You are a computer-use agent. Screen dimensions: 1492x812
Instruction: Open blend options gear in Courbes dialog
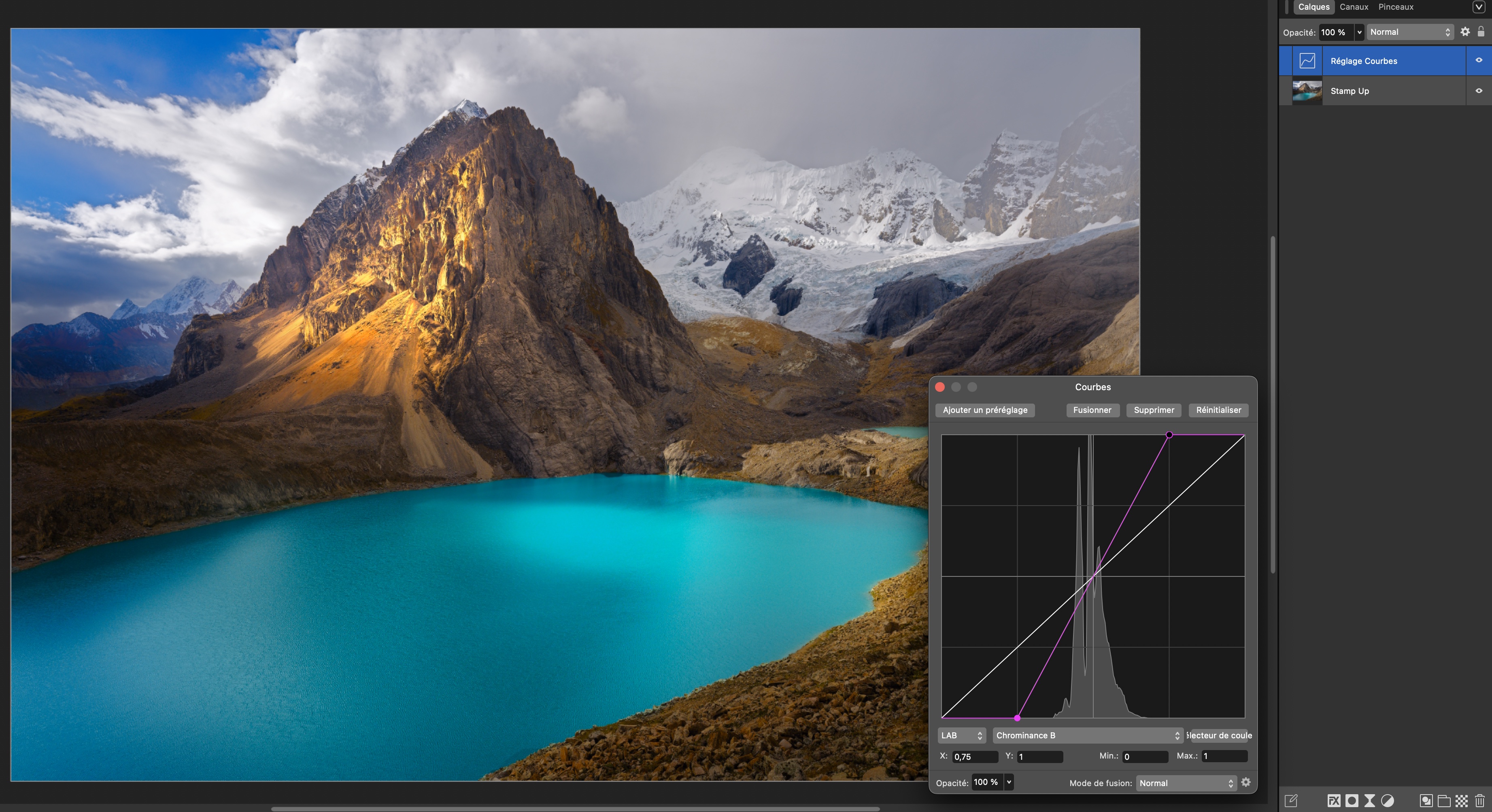click(x=1246, y=782)
